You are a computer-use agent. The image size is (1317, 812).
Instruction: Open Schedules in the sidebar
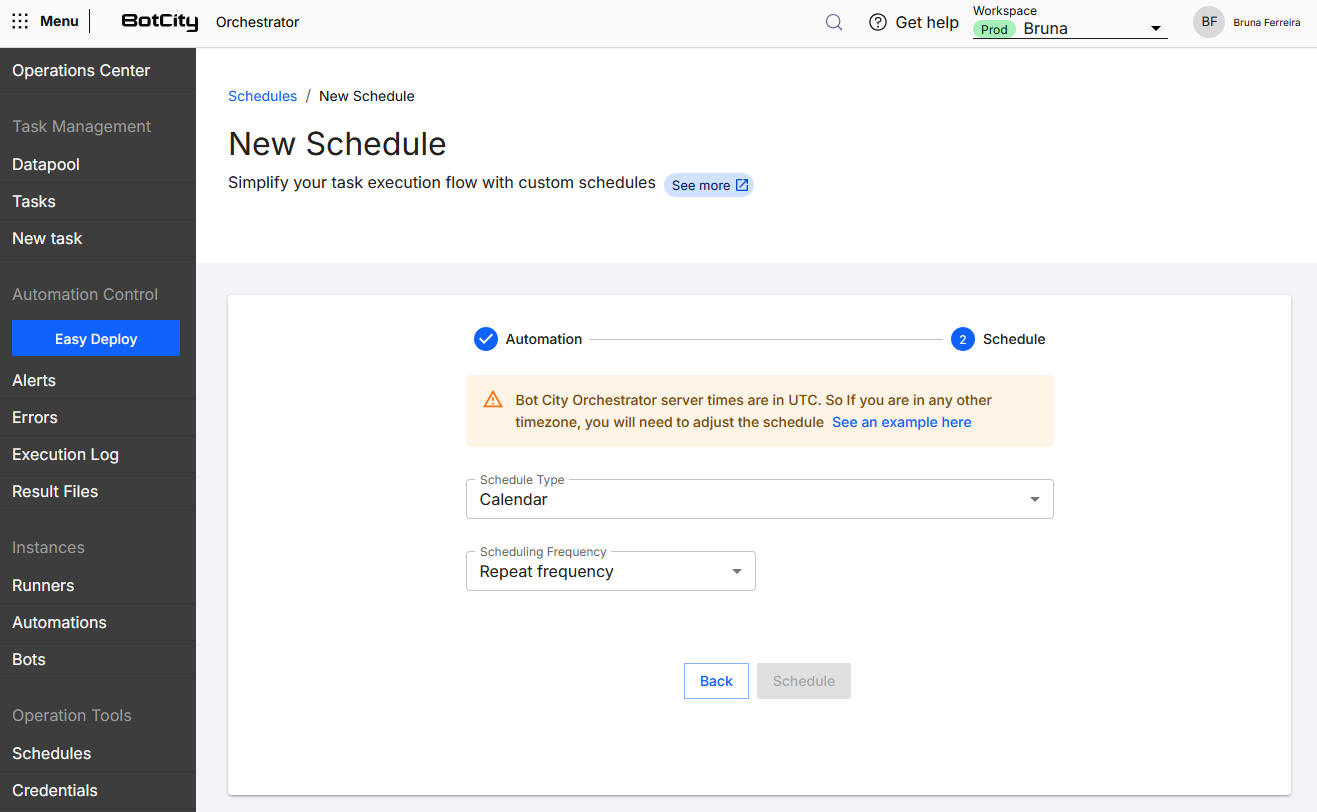(98, 753)
